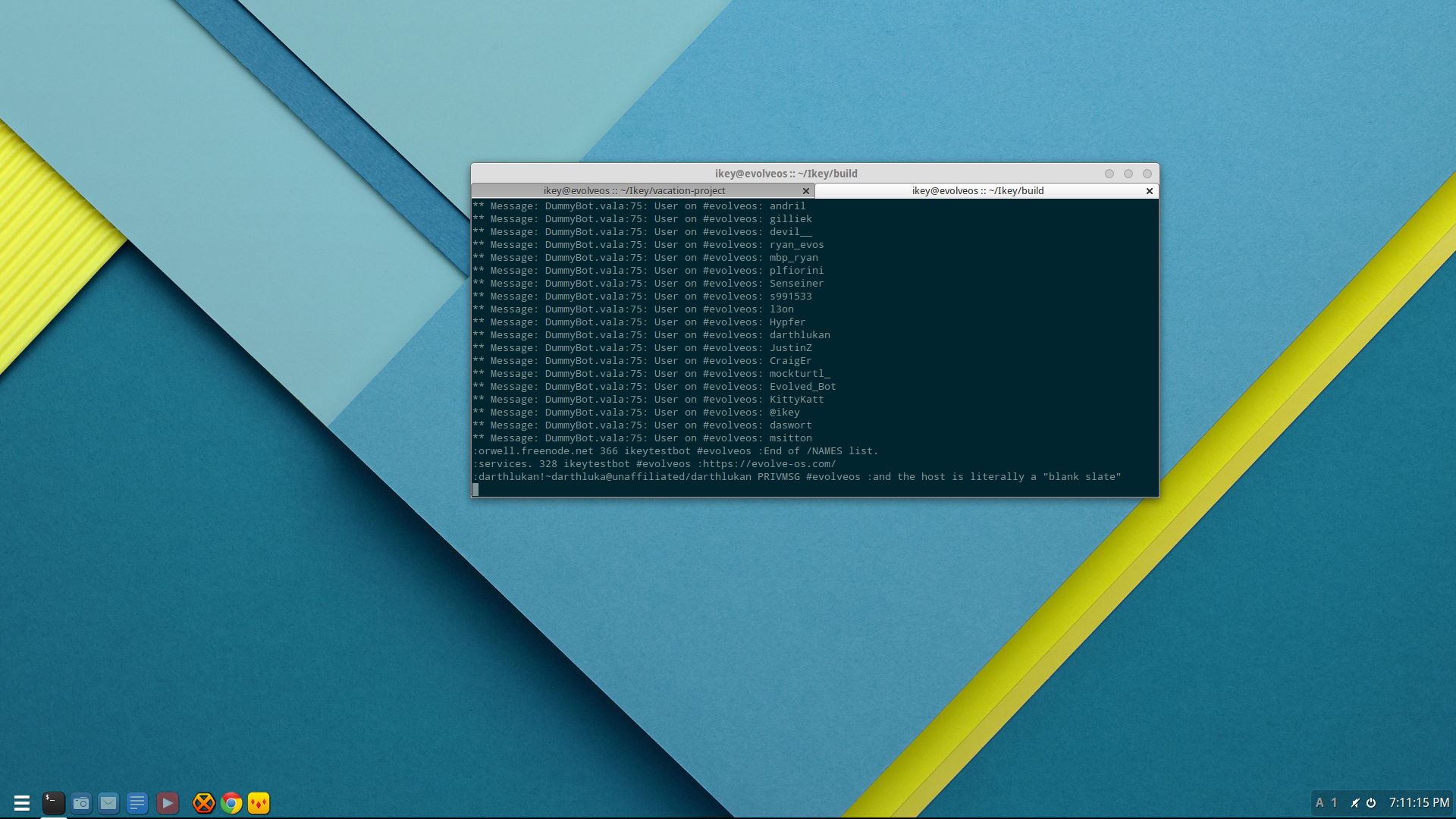Click 'darthlukan' in the user list
The image size is (1456, 819).
coord(799,335)
